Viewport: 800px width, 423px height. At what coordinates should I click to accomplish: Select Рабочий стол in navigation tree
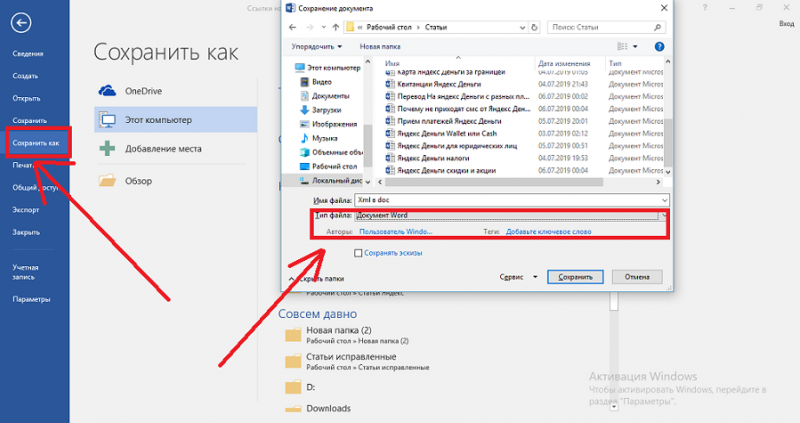[x=328, y=166]
